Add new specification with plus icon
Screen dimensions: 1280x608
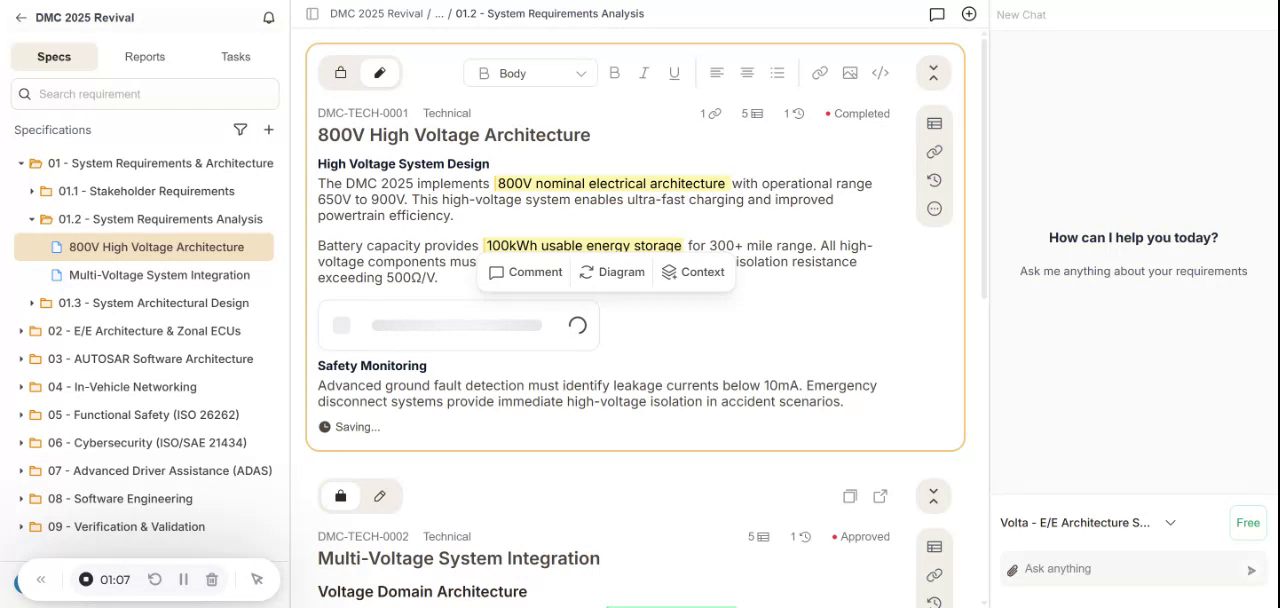[x=269, y=130]
